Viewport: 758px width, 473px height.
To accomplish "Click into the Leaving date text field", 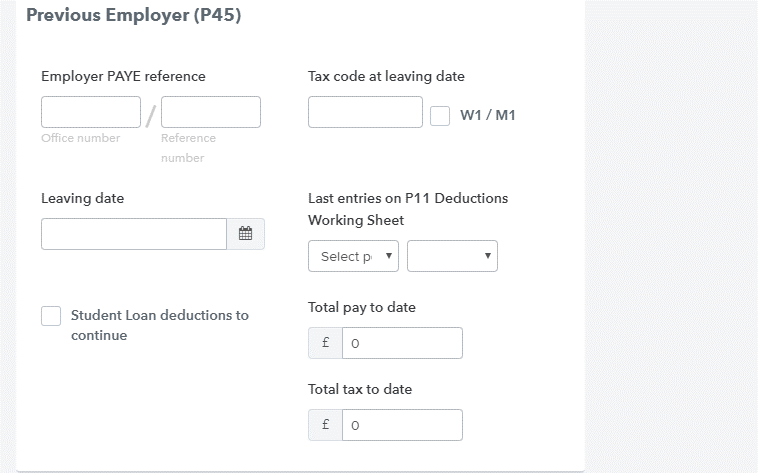I will [134, 234].
